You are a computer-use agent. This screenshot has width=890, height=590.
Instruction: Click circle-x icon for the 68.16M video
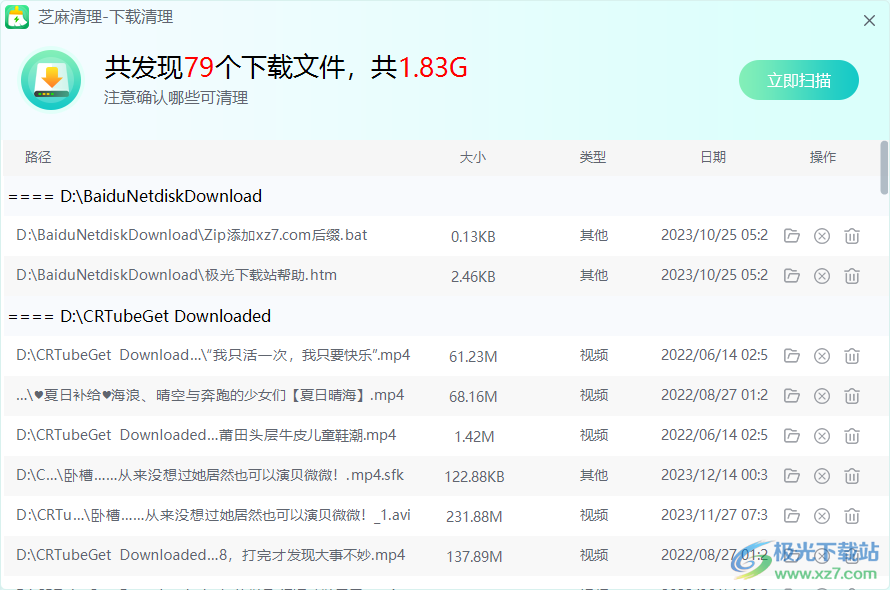point(822,396)
